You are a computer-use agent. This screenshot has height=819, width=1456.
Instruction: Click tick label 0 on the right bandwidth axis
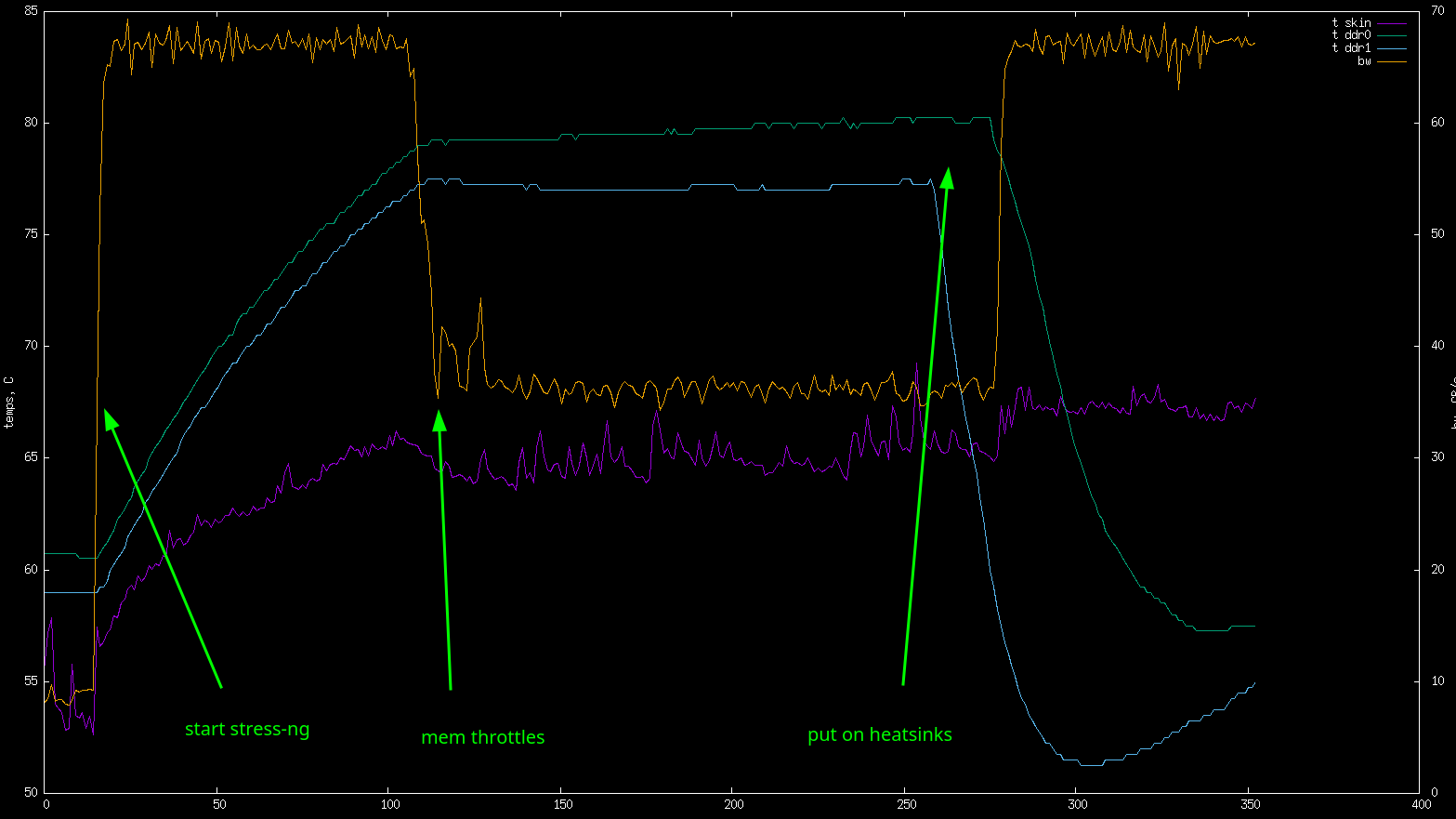[1435, 793]
